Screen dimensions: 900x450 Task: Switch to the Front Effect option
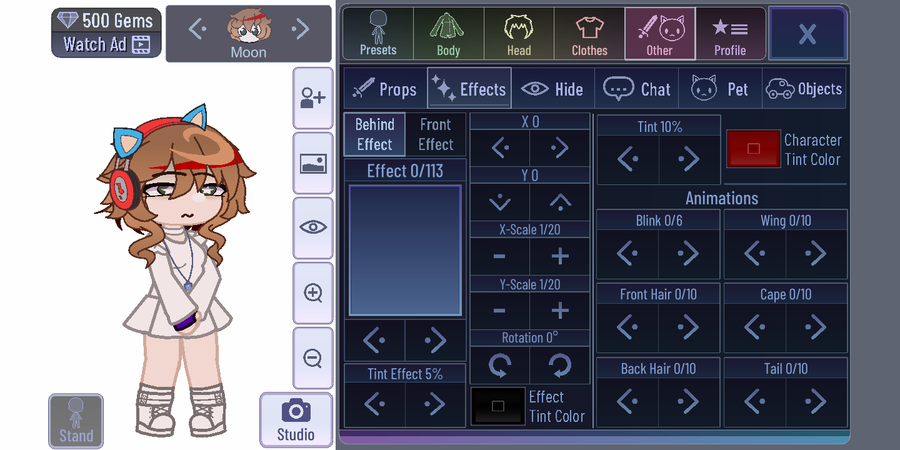436,134
